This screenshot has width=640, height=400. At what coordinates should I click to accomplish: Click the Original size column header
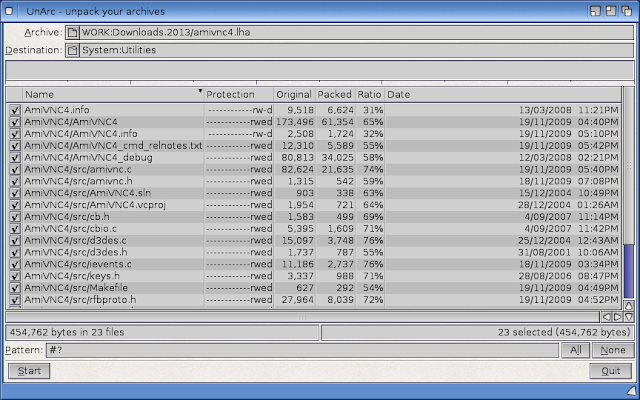point(293,94)
